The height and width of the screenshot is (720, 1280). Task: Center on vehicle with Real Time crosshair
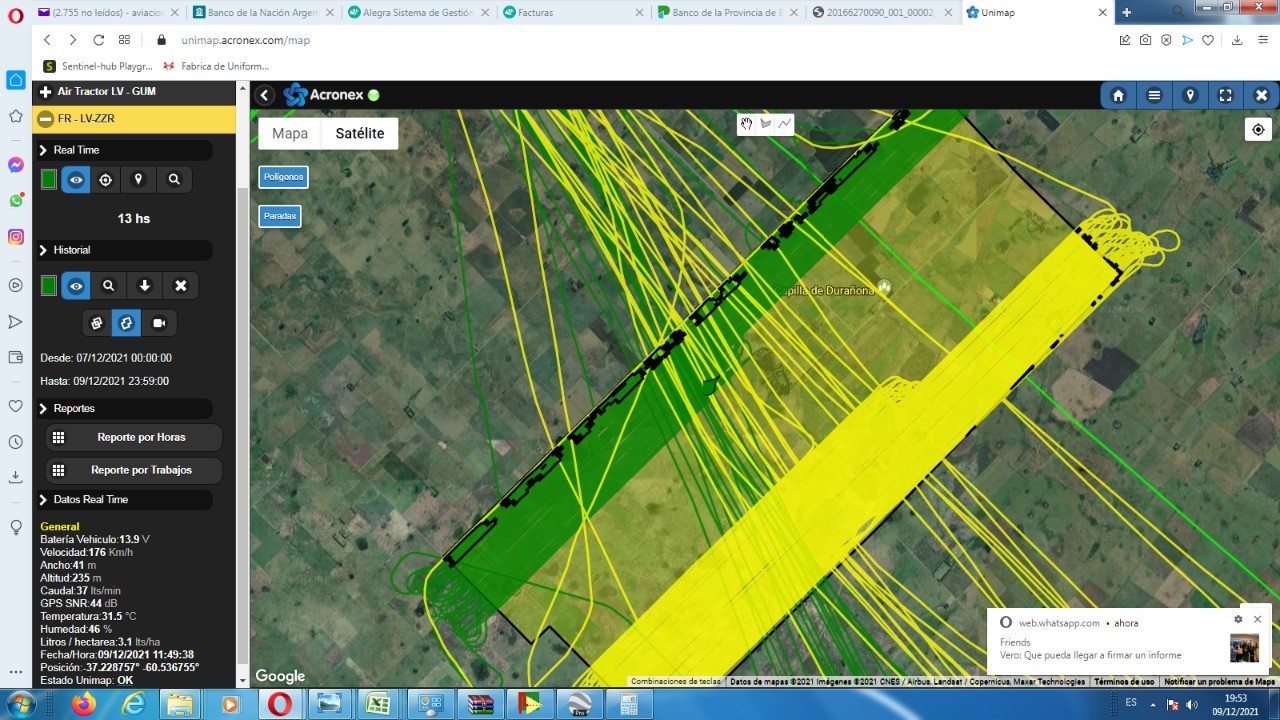(105, 180)
